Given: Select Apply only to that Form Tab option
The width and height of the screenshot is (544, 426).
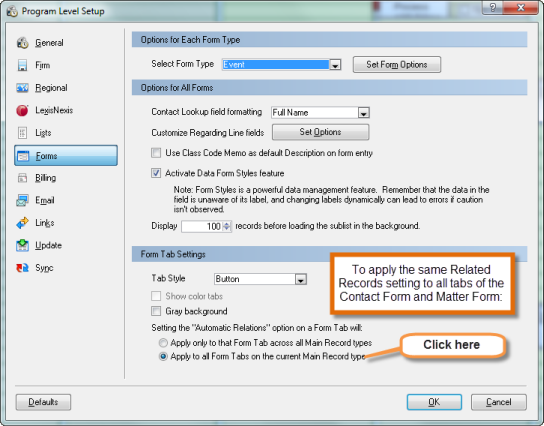Looking at the screenshot, I should coord(163,343).
